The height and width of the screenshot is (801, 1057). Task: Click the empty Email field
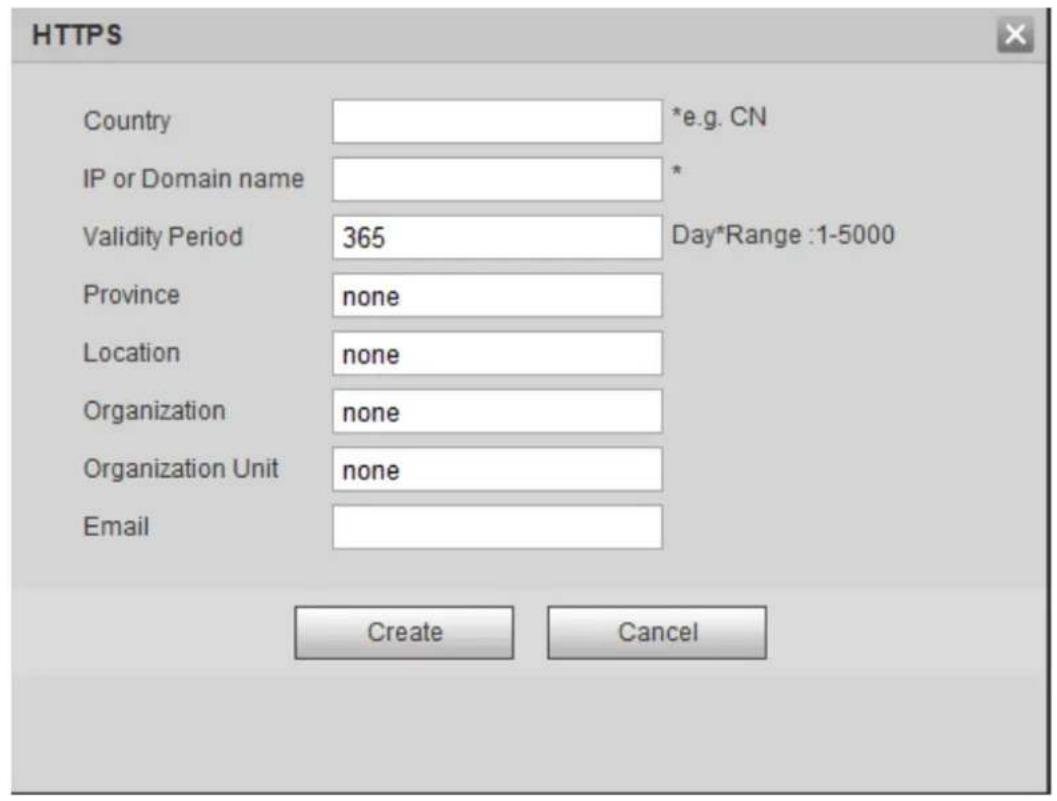click(497, 527)
